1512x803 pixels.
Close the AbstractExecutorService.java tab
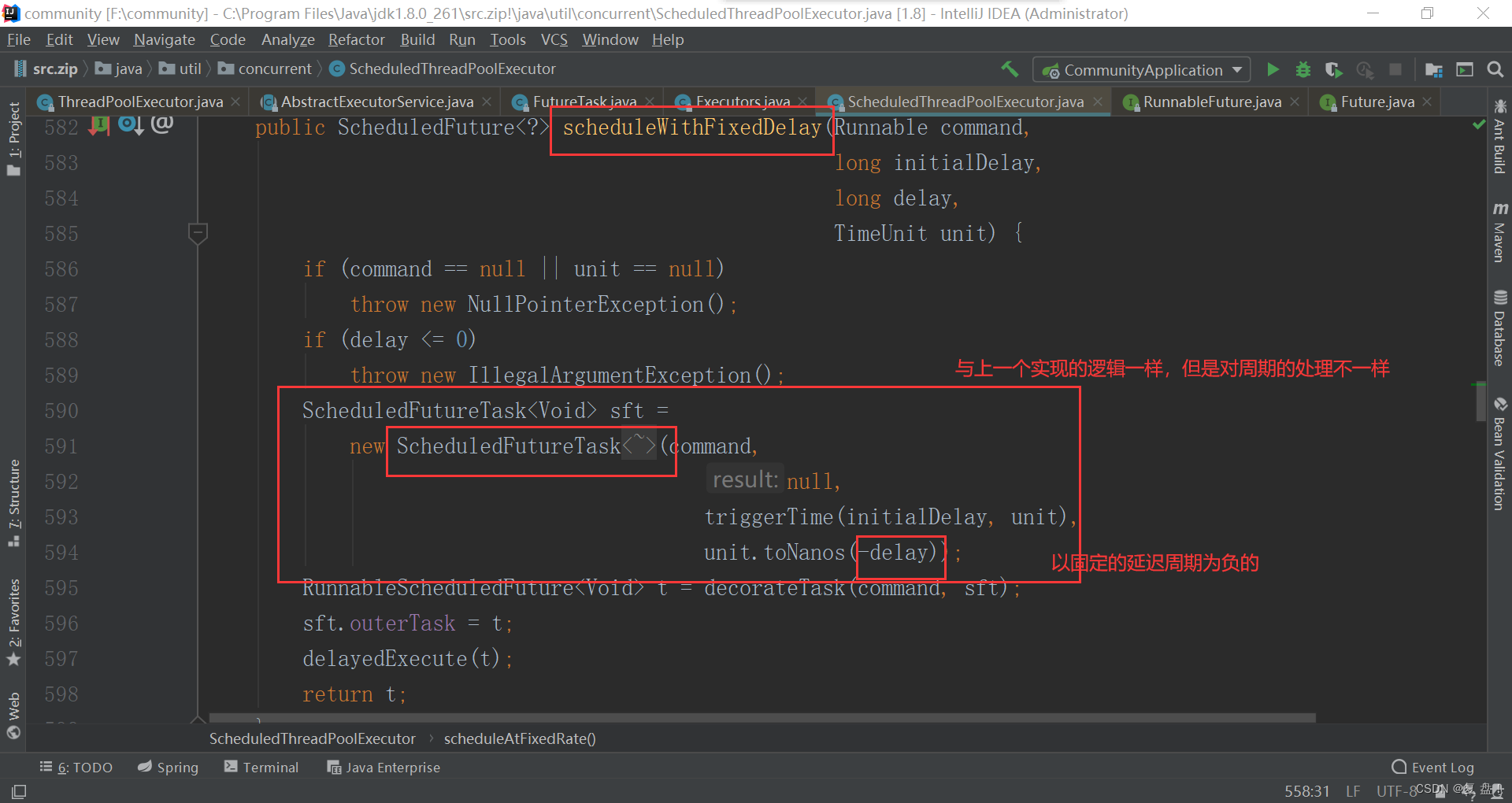click(x=487, y=102)
